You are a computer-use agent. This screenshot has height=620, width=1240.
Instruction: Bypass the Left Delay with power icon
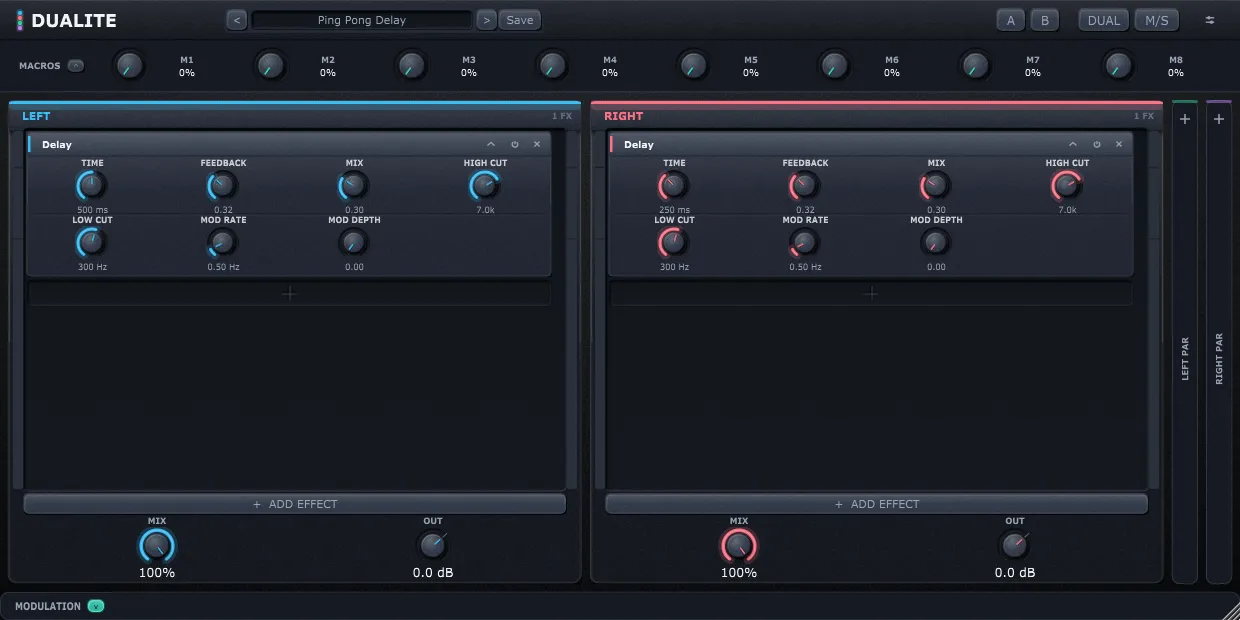pyautogui.click(x=515, y=144)
